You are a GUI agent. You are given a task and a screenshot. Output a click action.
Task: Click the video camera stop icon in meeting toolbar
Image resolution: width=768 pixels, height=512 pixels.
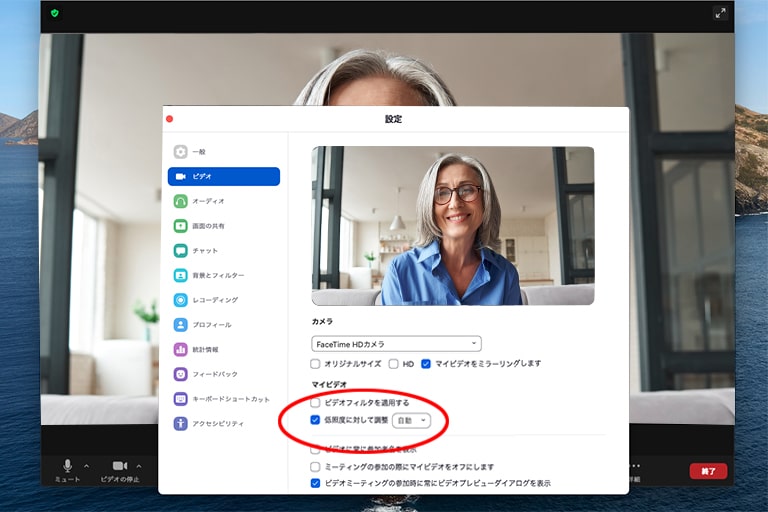coord(120,465)
